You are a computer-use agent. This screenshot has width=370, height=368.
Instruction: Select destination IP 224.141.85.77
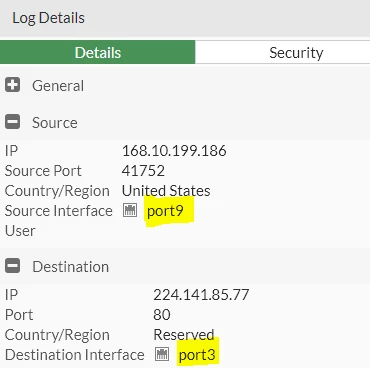pyautogui.click(x=201, y=295)
